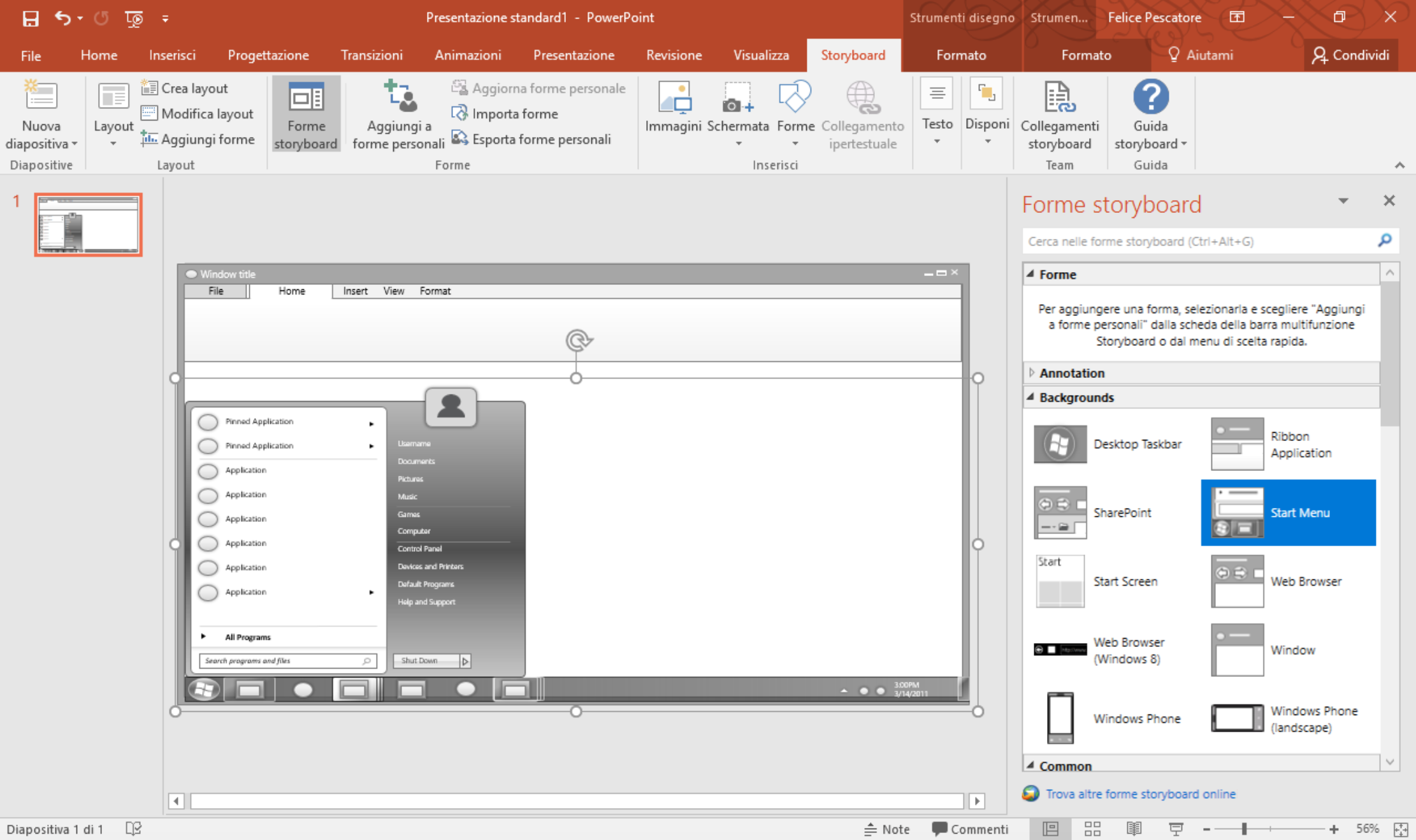The height and width of the screenshot is (840, 1416).
Task: Toggle the Forme storyboard pane button
Action: coord(306,115)
